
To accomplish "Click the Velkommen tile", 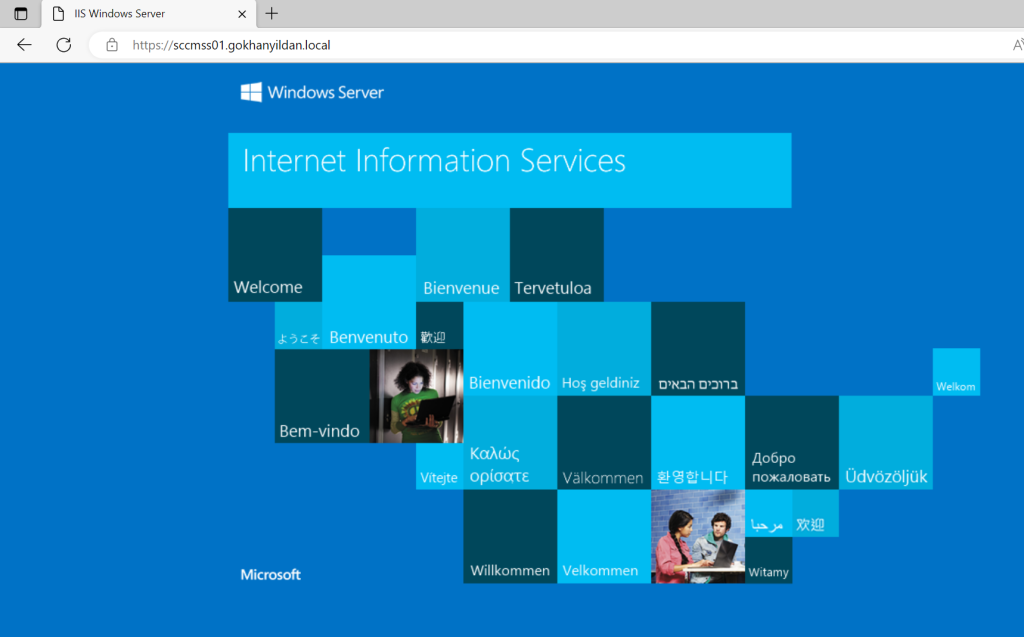I will [x=604, y=536].
